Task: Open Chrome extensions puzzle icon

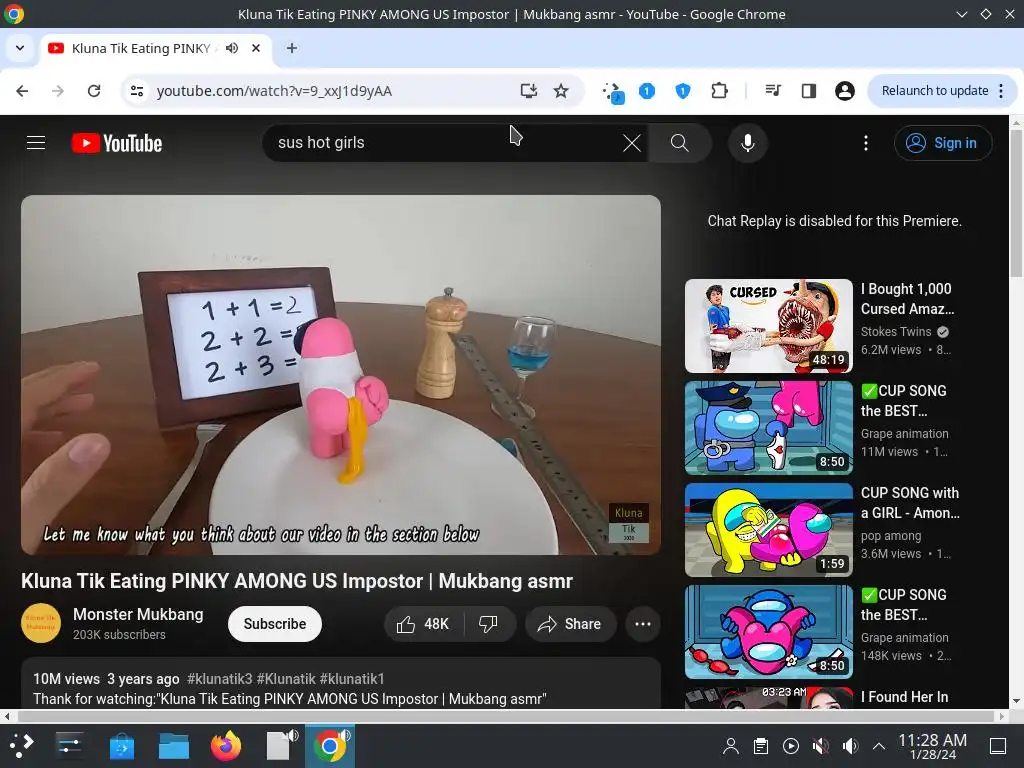Action: (x=719, y=91)
